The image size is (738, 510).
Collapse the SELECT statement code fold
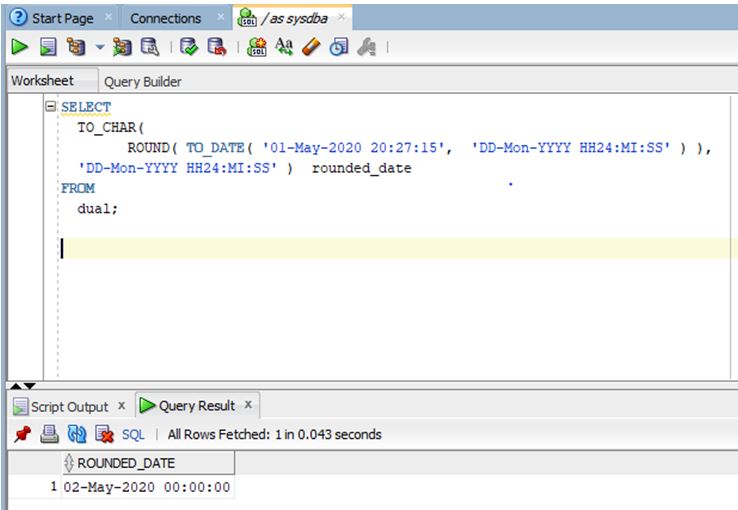[50, 106]
